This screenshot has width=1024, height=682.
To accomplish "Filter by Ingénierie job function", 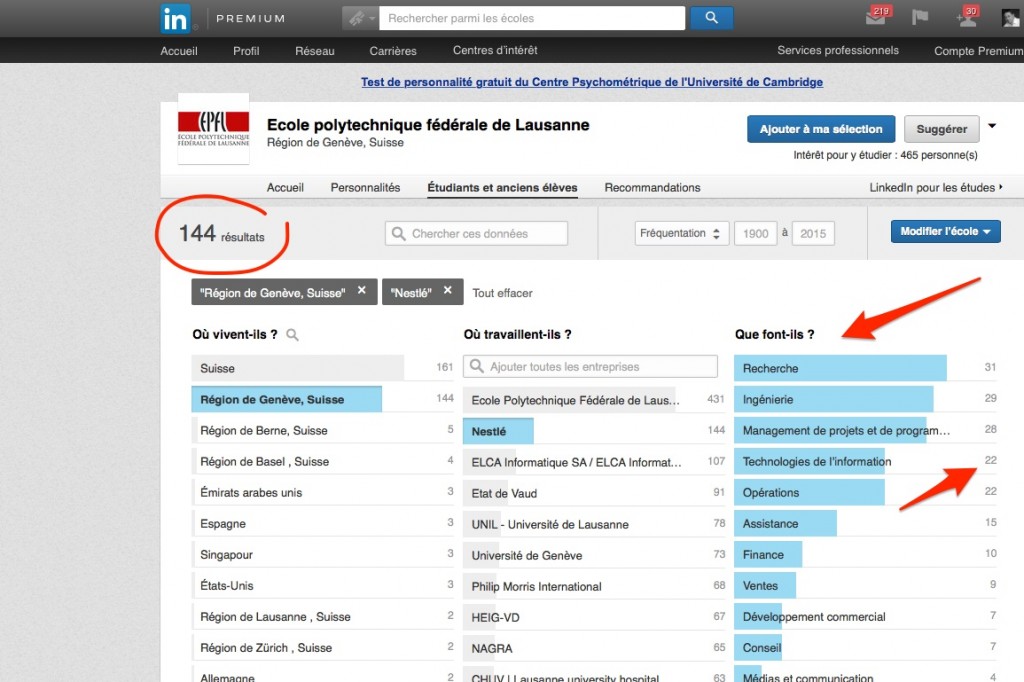I will tap(866, 399).
